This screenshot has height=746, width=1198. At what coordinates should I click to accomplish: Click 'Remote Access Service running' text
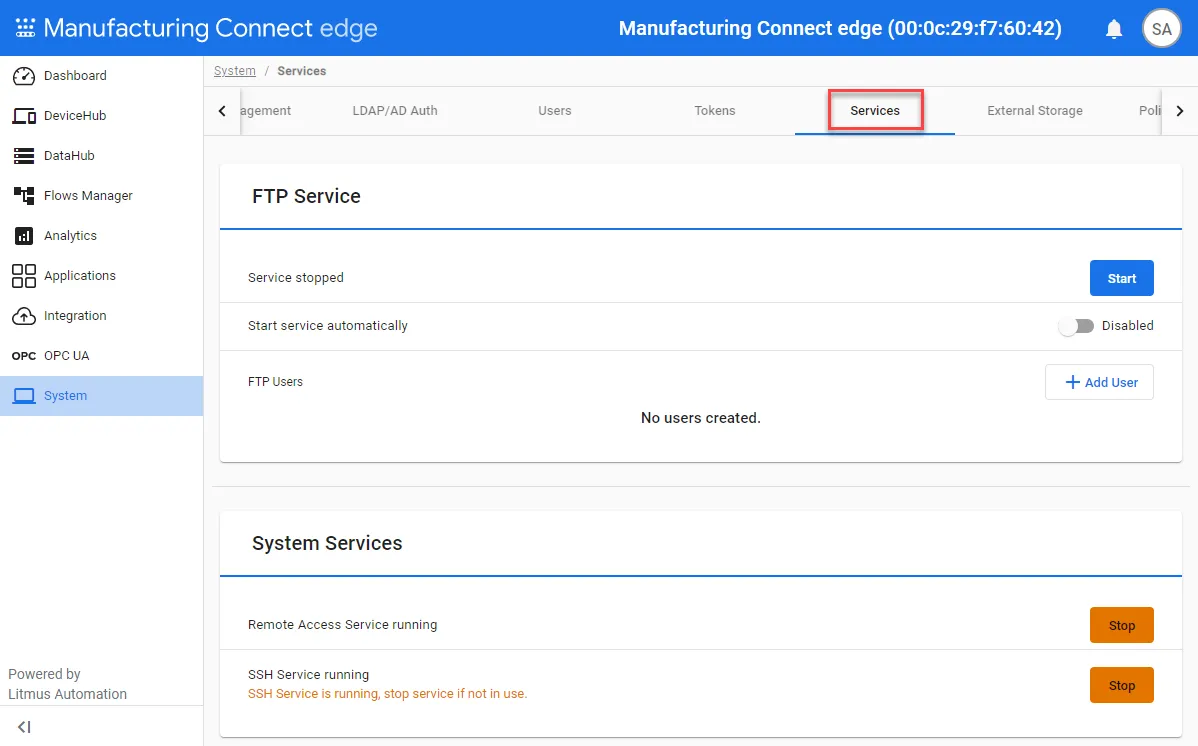coord(342,625)
